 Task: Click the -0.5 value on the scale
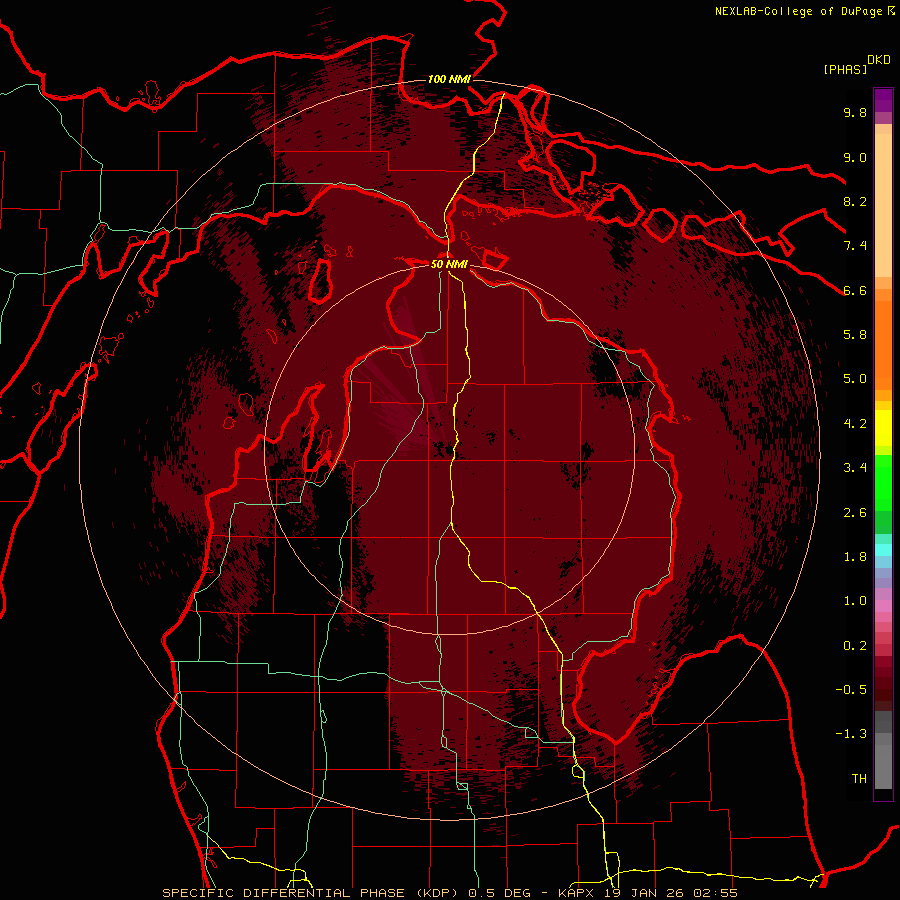point(851,690)
